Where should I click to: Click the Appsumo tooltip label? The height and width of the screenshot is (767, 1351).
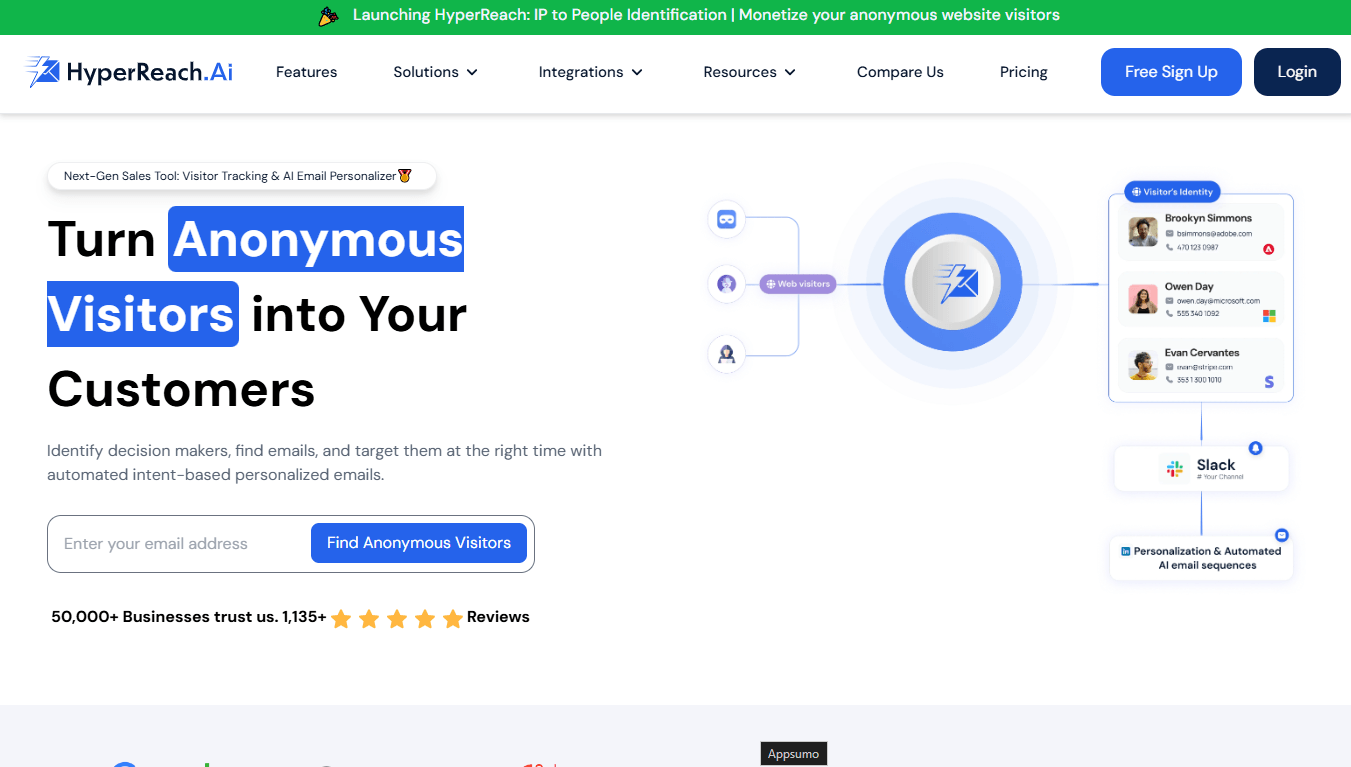(x=794, y=754)
